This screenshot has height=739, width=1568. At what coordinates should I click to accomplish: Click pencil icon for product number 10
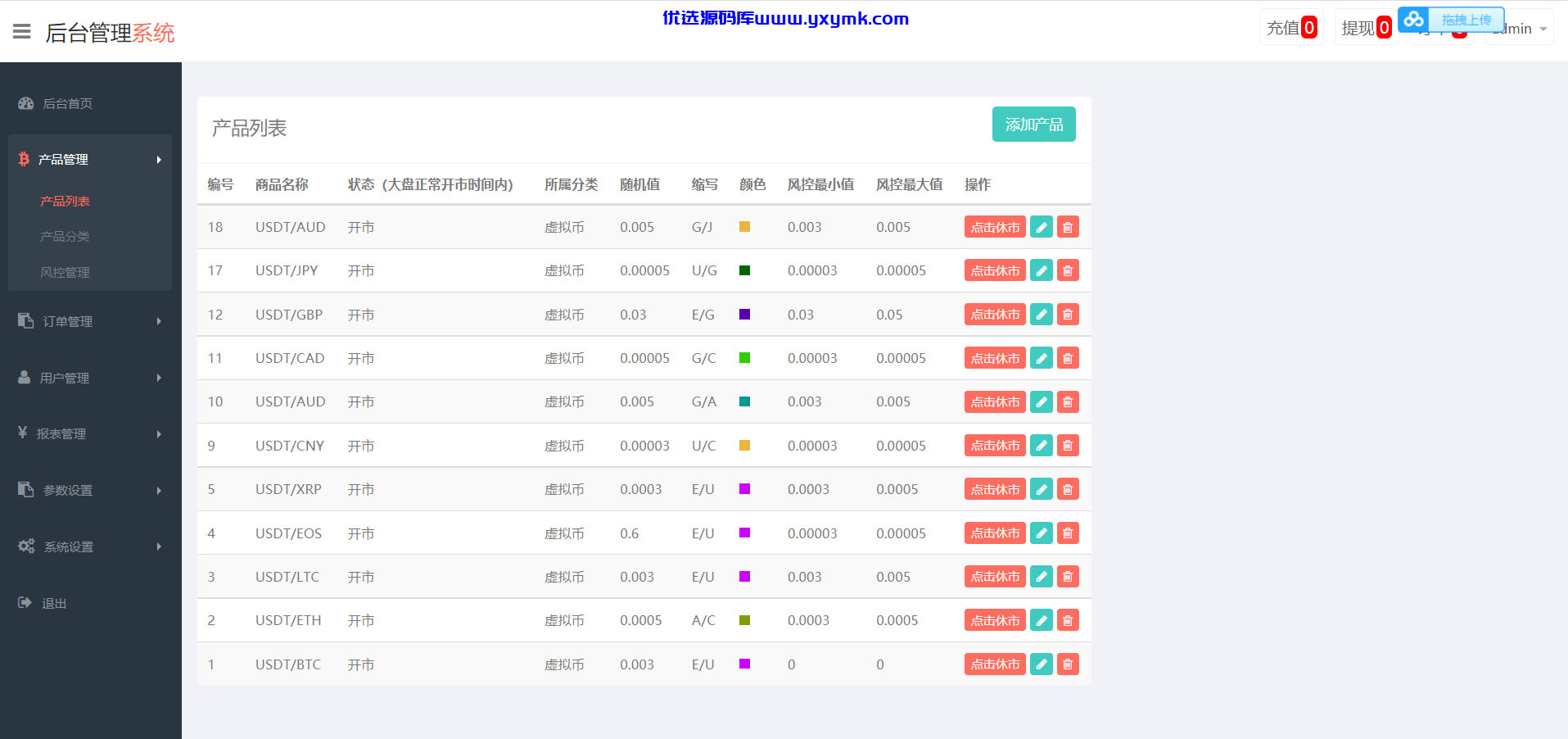click(x=1041, y=401)
